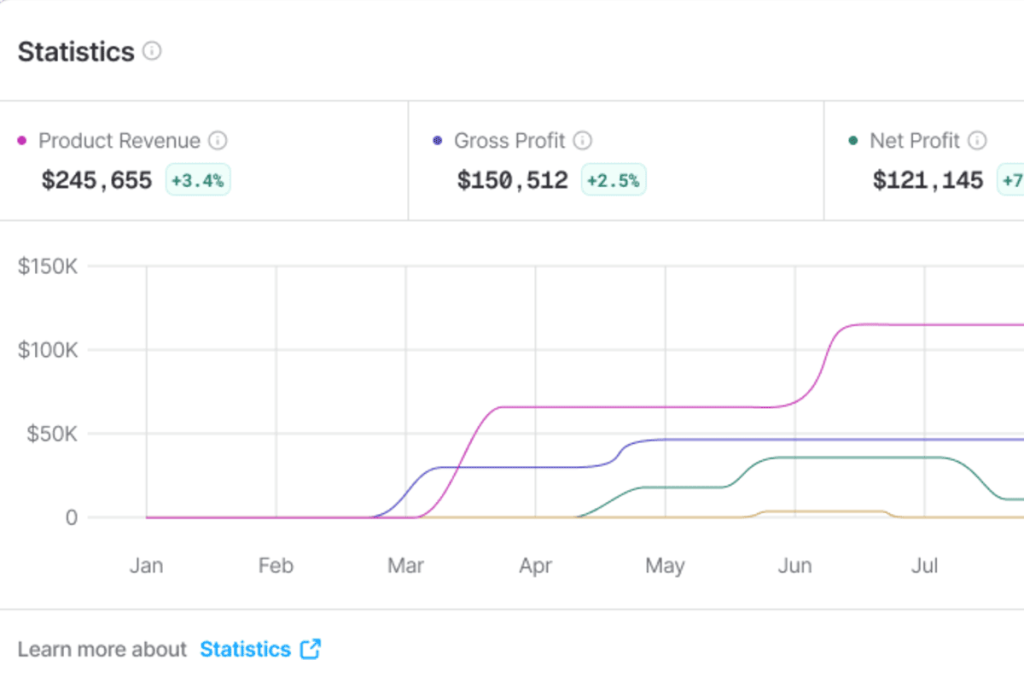Click the +3.4% change badge
This screenshot has height=683, width=1024.
tap(198, 181)
